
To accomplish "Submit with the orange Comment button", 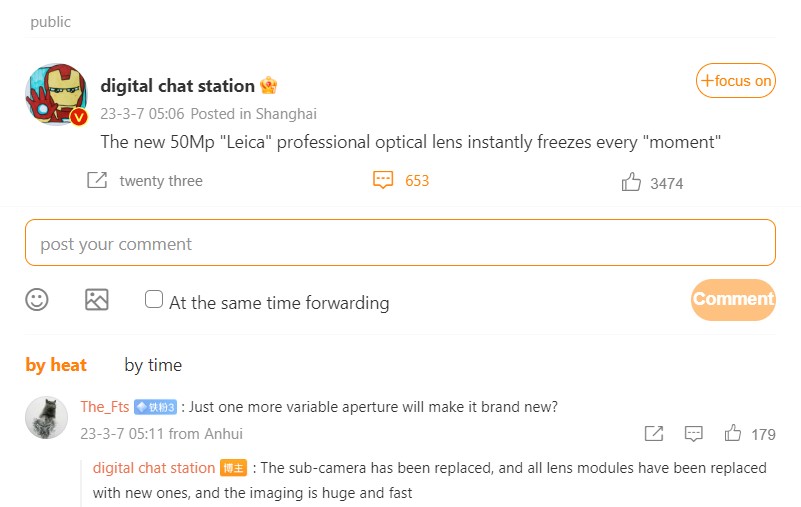I will (733, 299).
